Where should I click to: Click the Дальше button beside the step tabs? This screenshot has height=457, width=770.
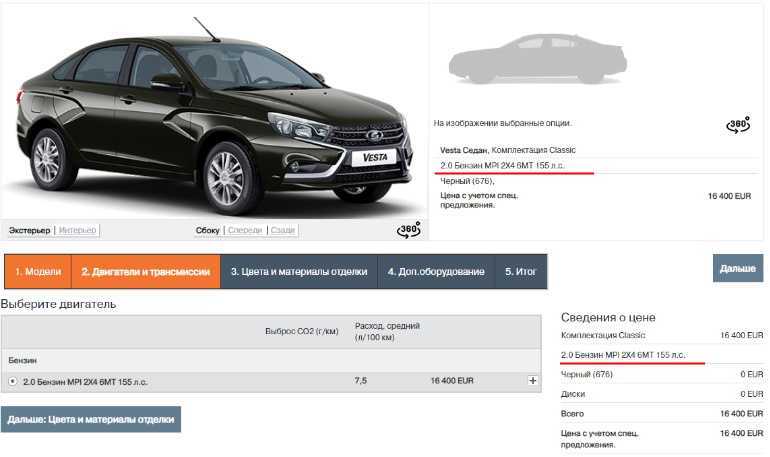(x=738, y=269)
